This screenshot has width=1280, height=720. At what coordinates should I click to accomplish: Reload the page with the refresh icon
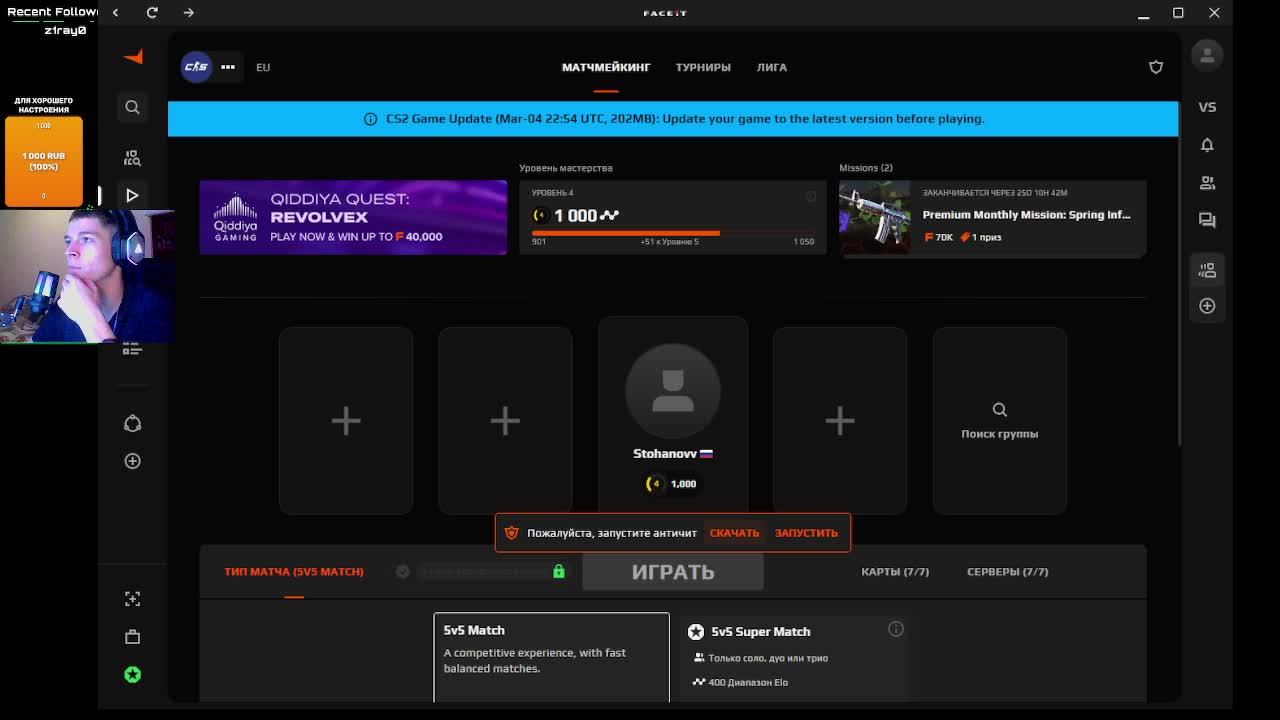click(x=152, y=12)
